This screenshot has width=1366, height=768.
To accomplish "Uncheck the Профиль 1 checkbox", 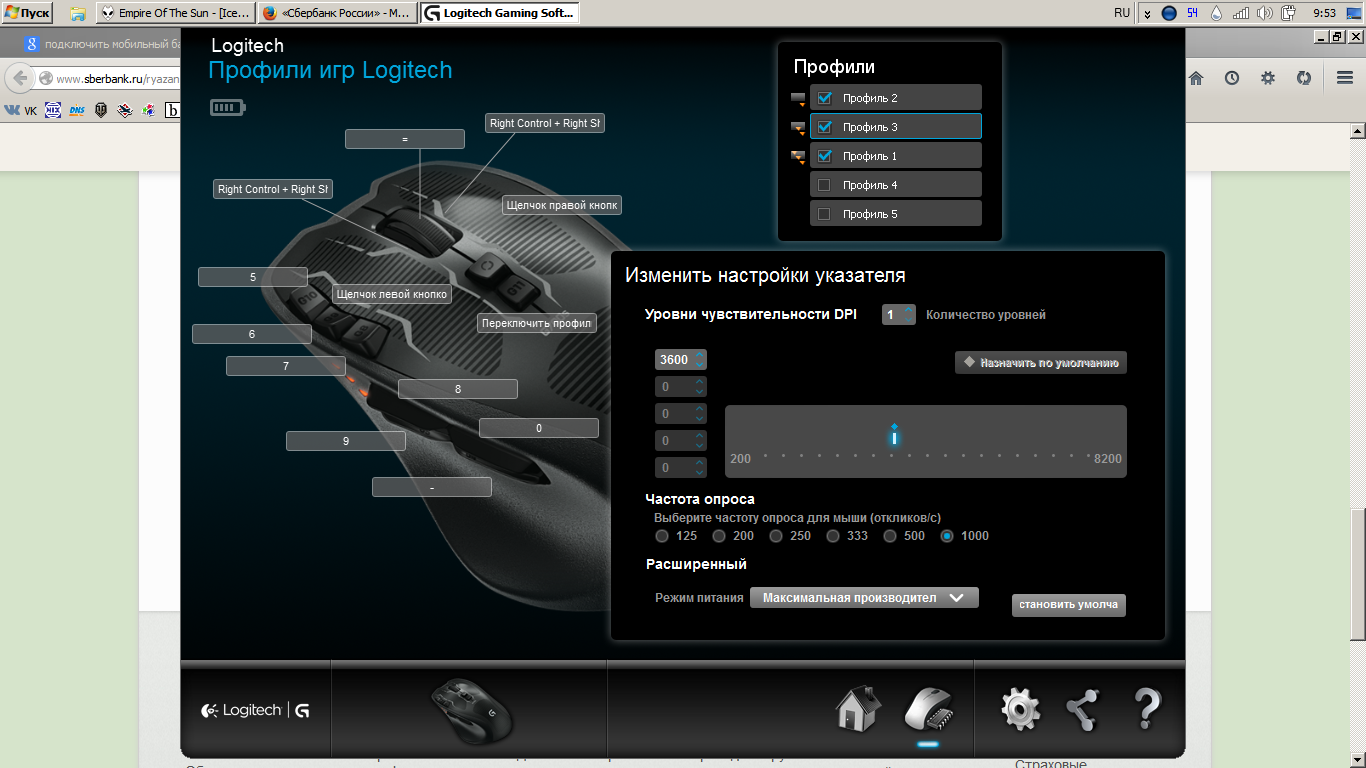I will tap(824, 156).
